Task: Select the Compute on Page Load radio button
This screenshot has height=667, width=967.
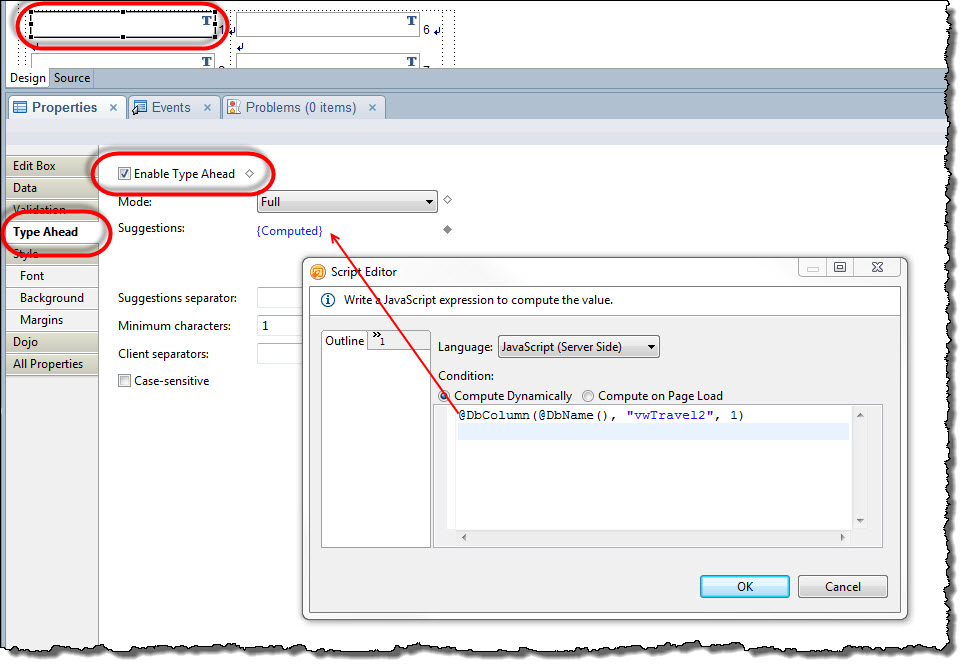Action: click(x=588, y=396)
